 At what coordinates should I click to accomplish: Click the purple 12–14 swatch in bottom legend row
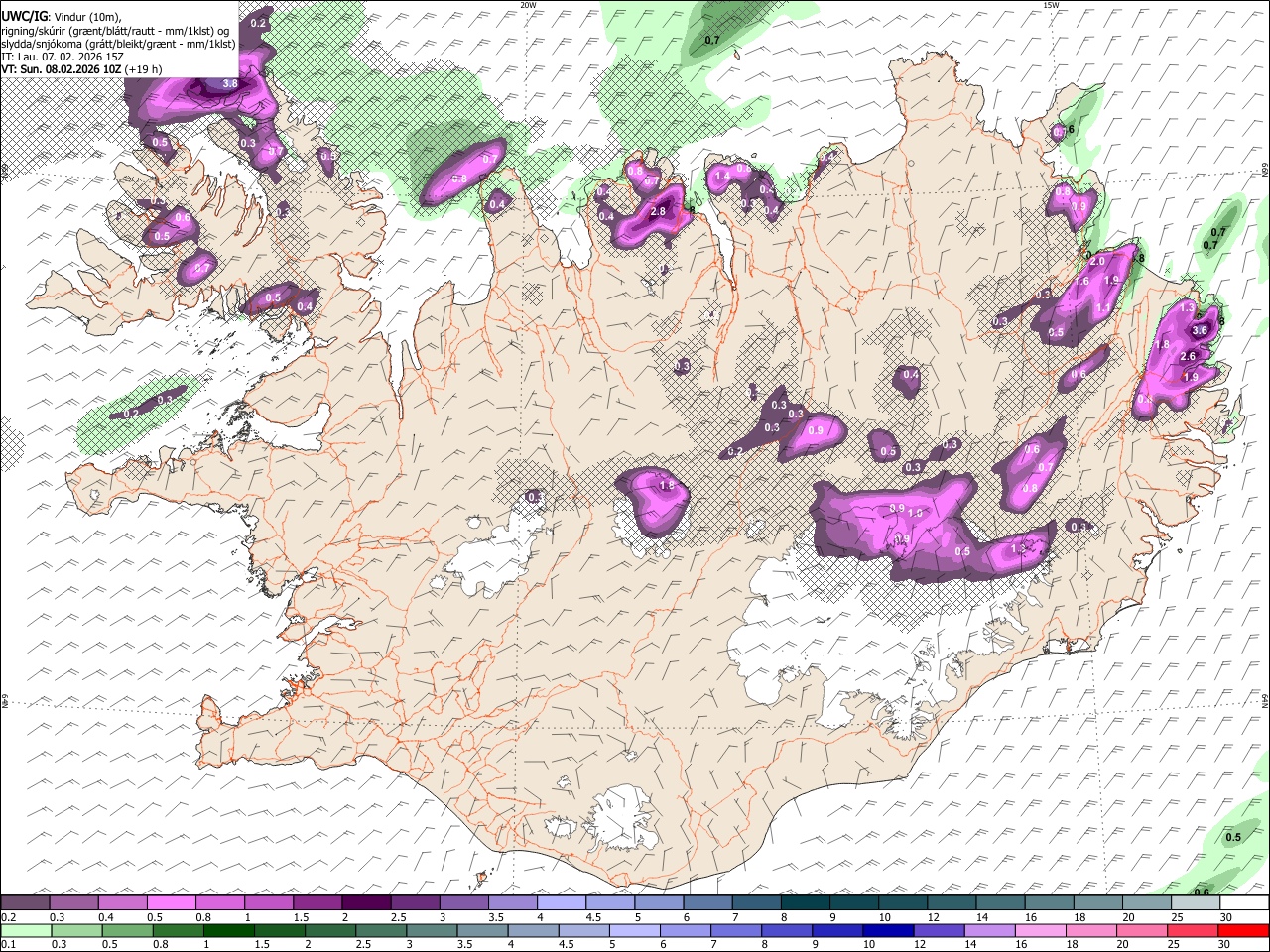pos(939,930)
